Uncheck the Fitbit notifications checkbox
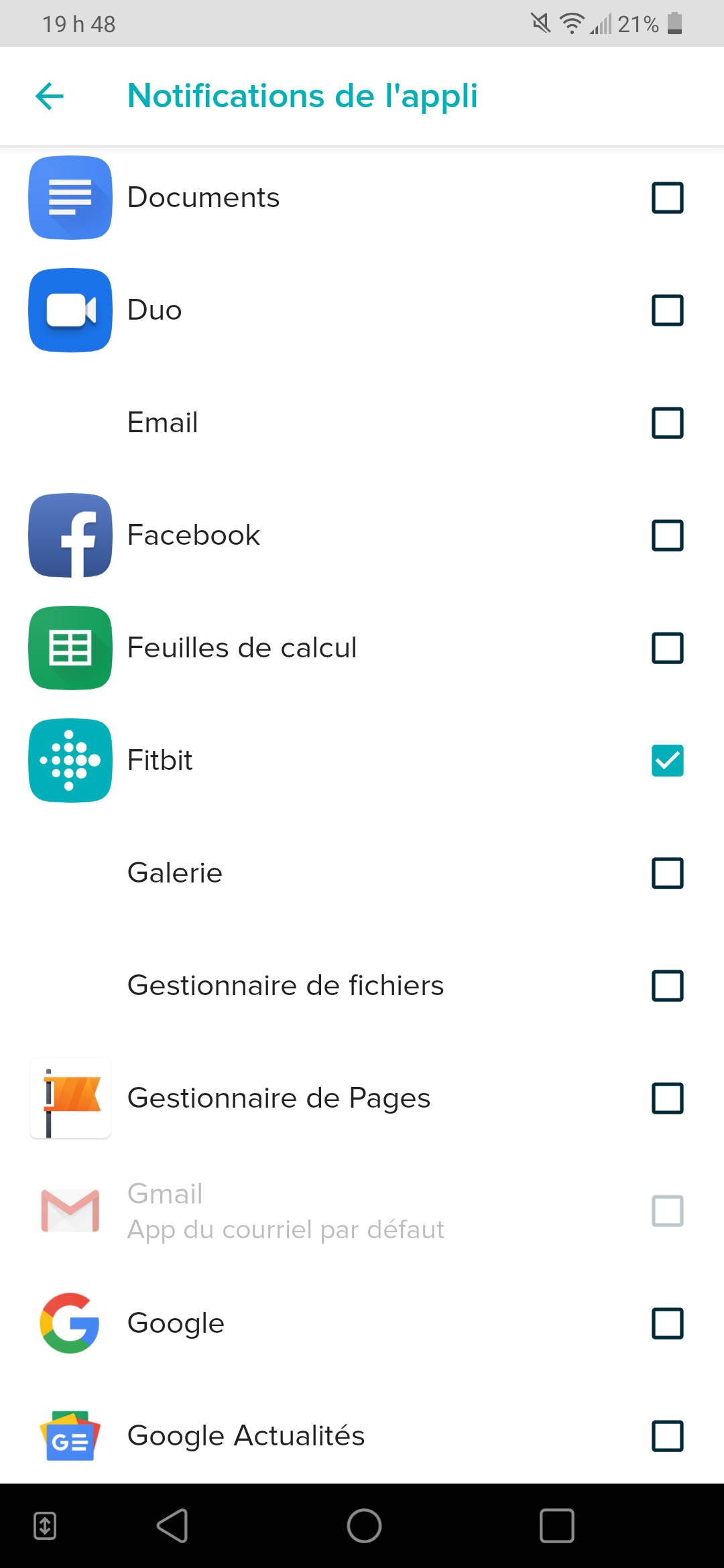 pos(667,761)
